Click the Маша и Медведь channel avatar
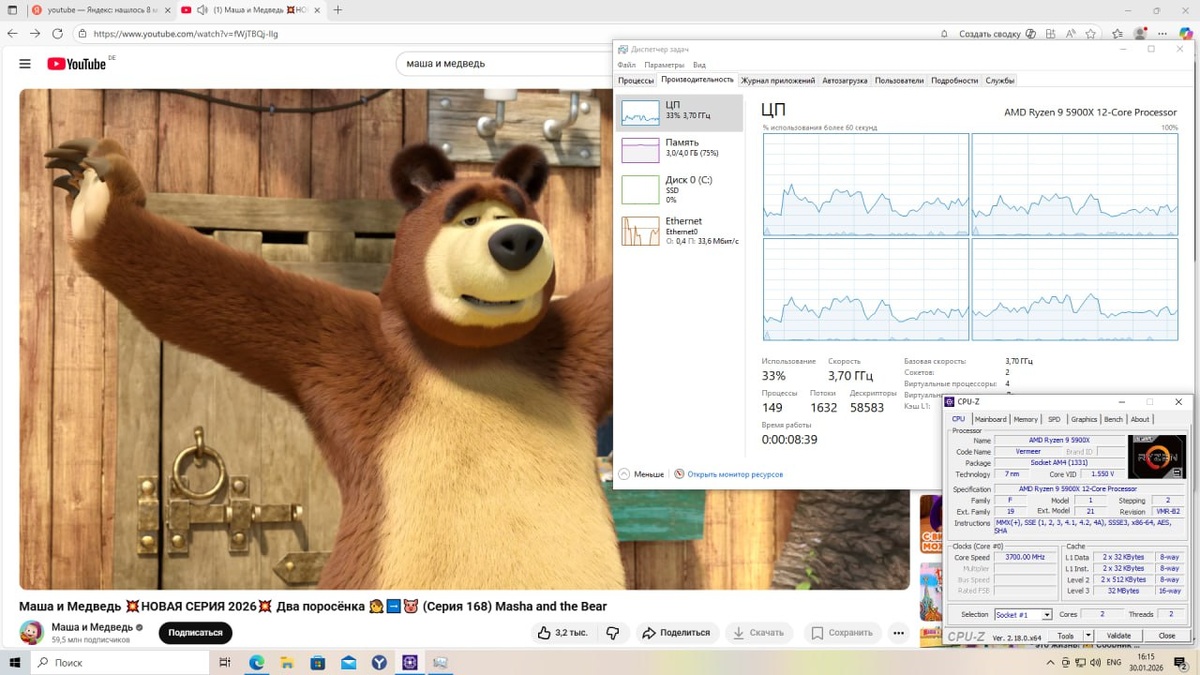Image resolution: width=1200 pixels, height=675 pixels. (x=31, y=633)
